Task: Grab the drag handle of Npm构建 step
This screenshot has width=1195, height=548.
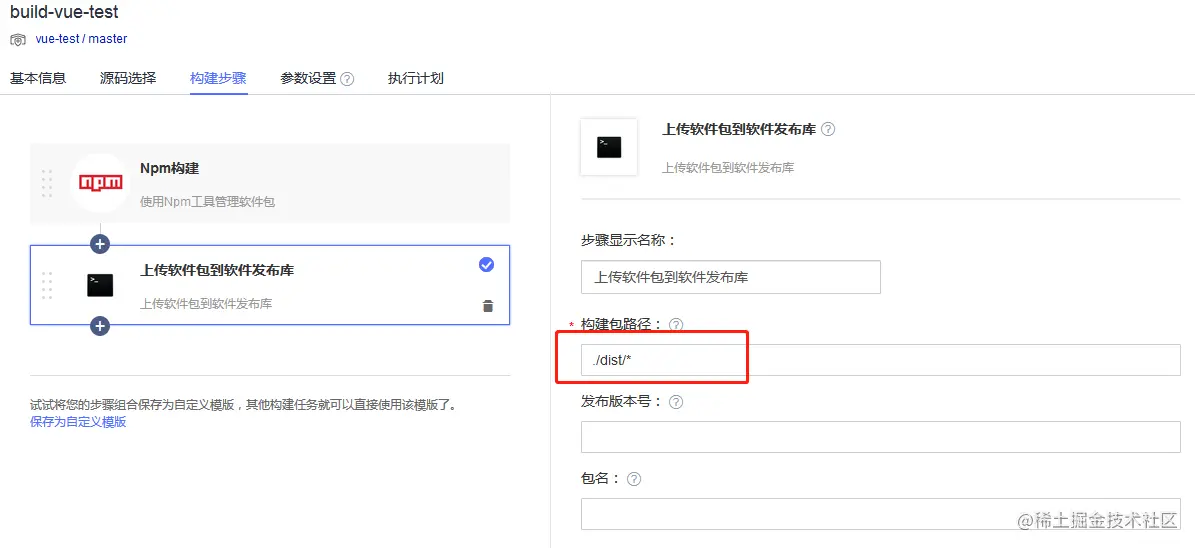Action: coord(46,183)
